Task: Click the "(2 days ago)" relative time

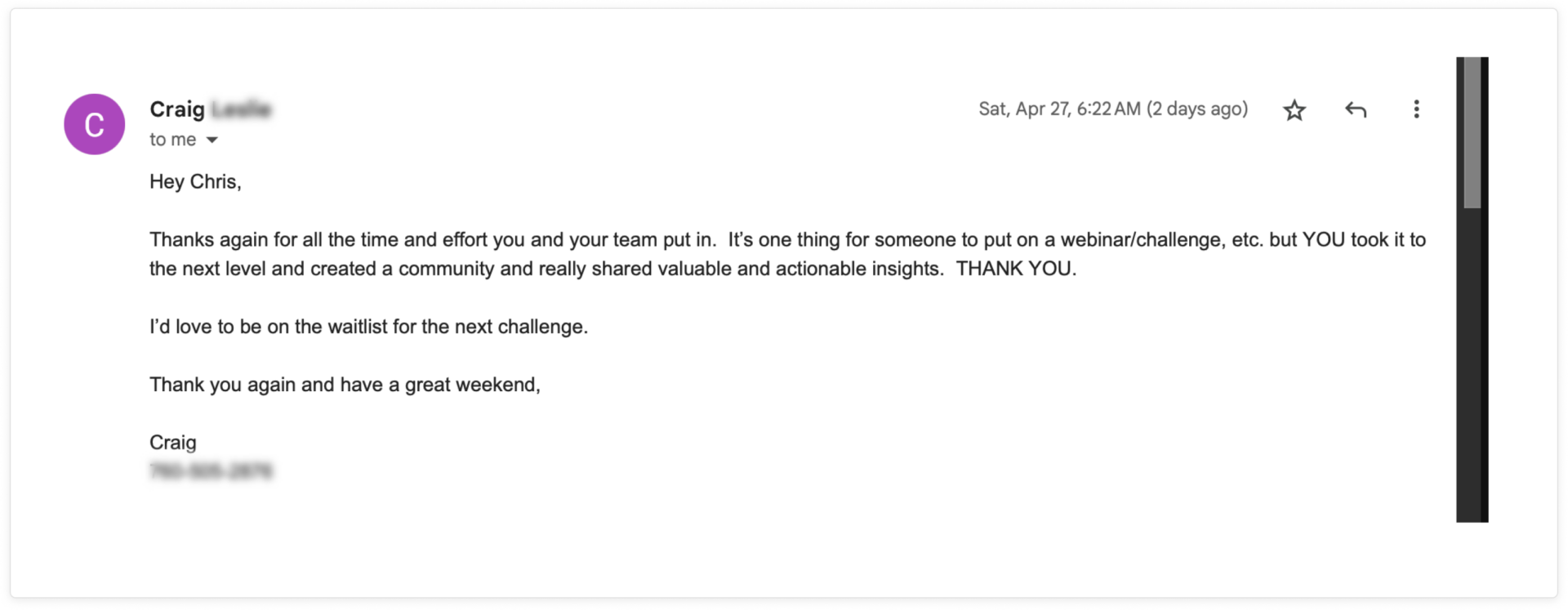Action: point(1197,109)
